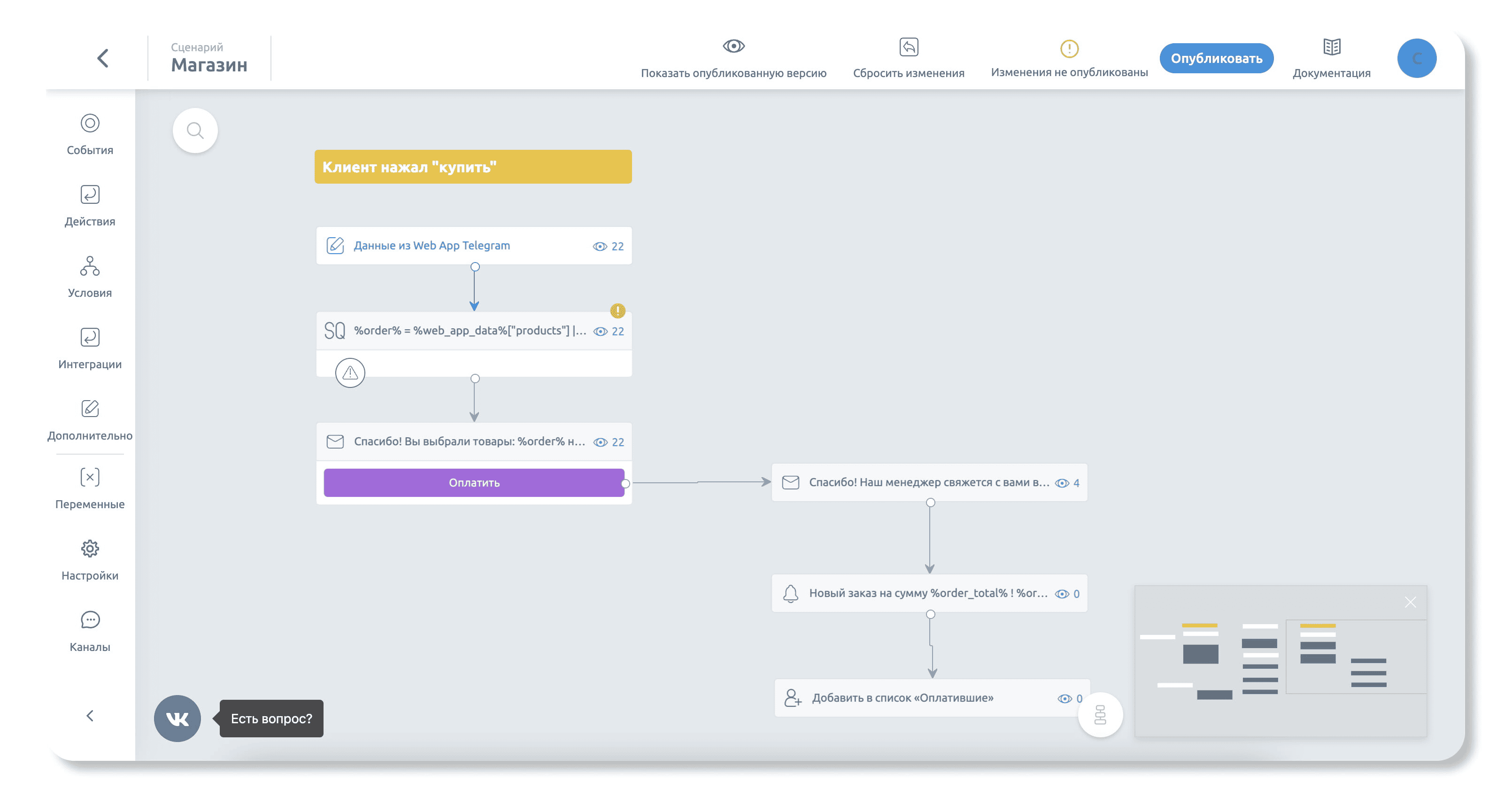Open the Переменные variables panel
The height and width of the screenshot is (789, 1512).
click(90, 488)
